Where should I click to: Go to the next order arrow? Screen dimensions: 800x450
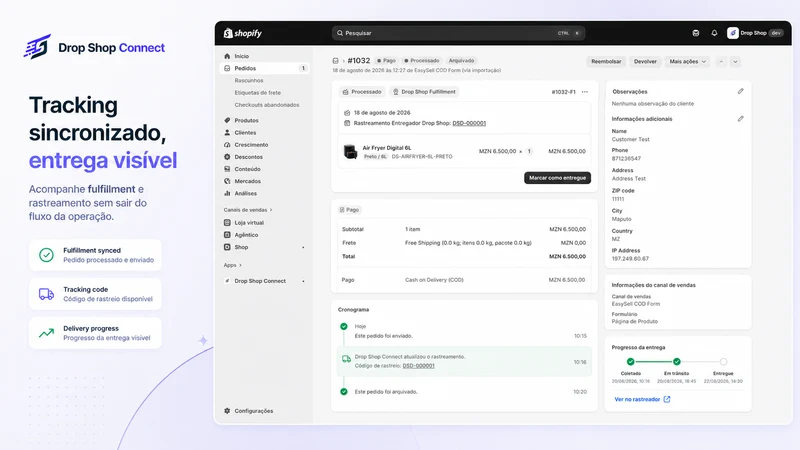735,62
